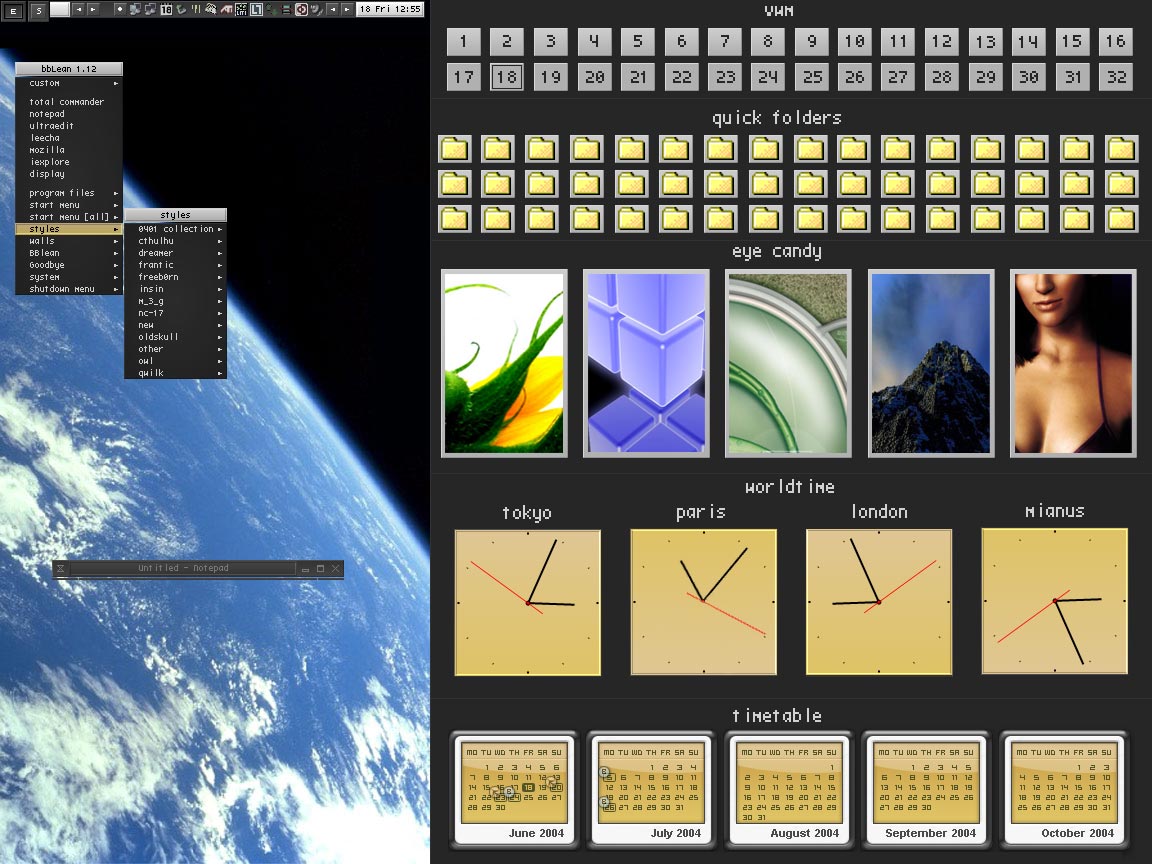Select the highlighted VWM workspace 18
This screenshot has height=864, width=1152.
(507, 77)
